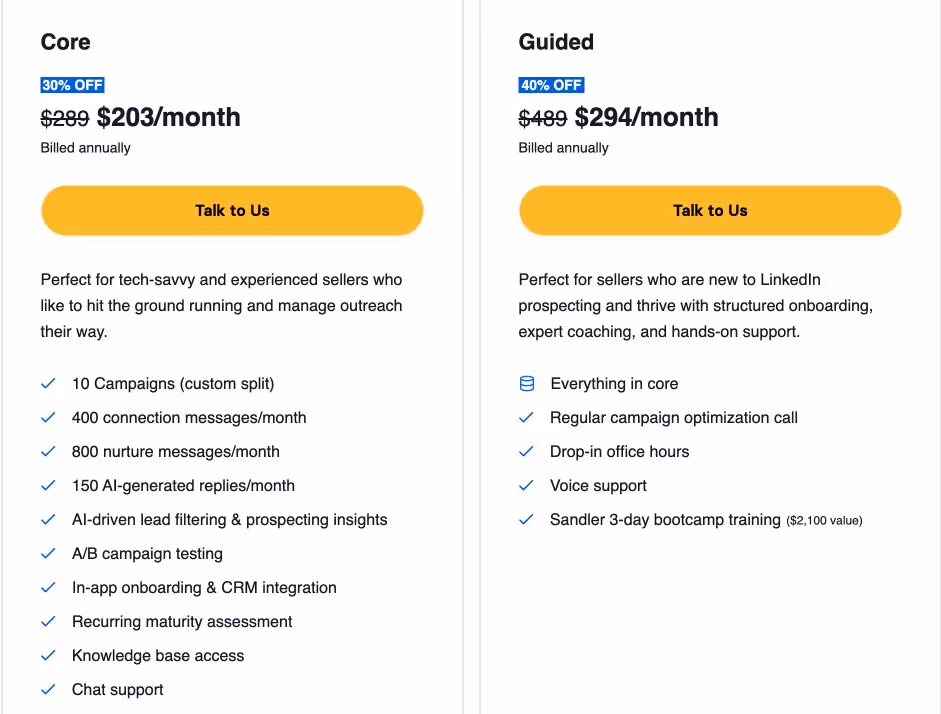
Task: Click checkmark beside 400 connection messages/month
Action: pos(48,418)
